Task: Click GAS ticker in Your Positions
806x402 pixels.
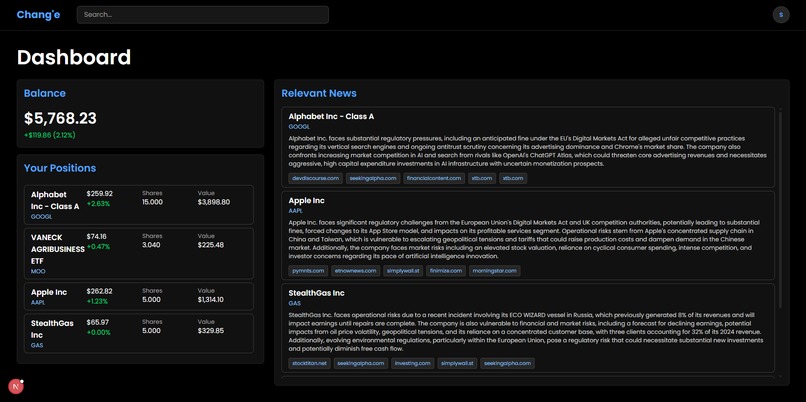Action: coord(37,345)
